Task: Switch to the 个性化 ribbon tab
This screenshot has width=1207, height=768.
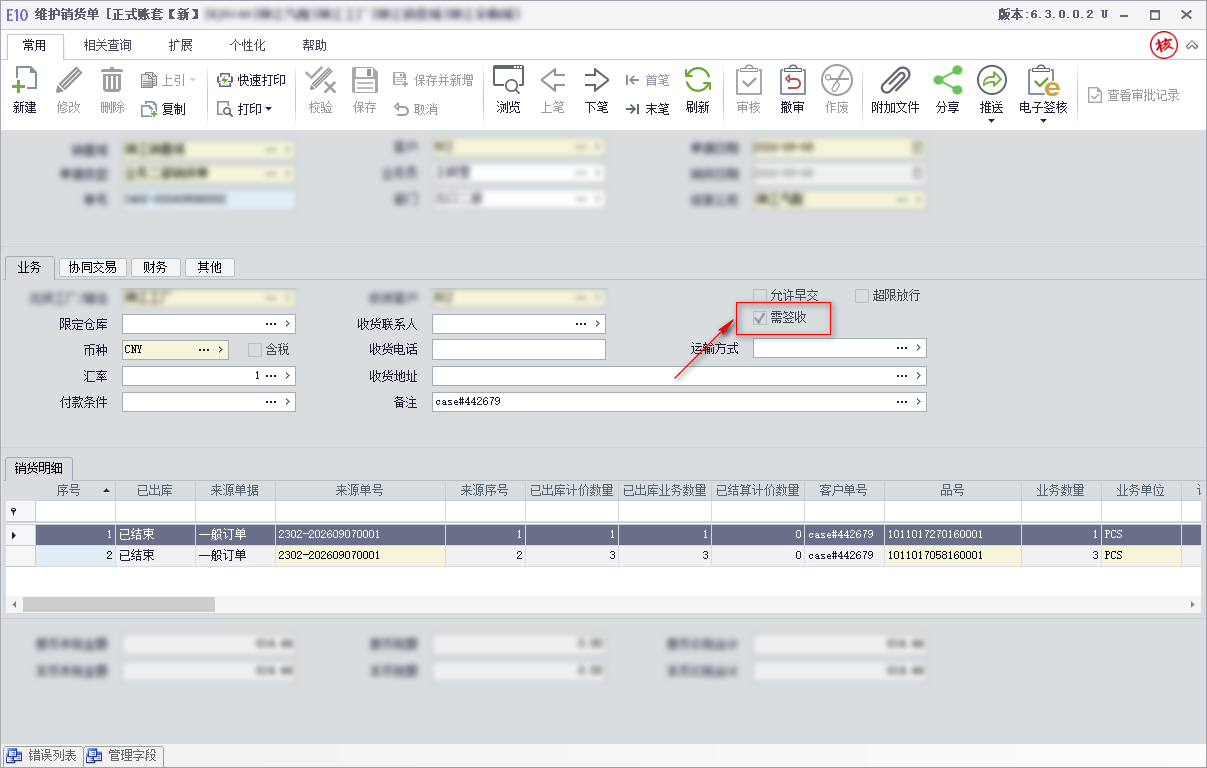Action: pos(247,46)
